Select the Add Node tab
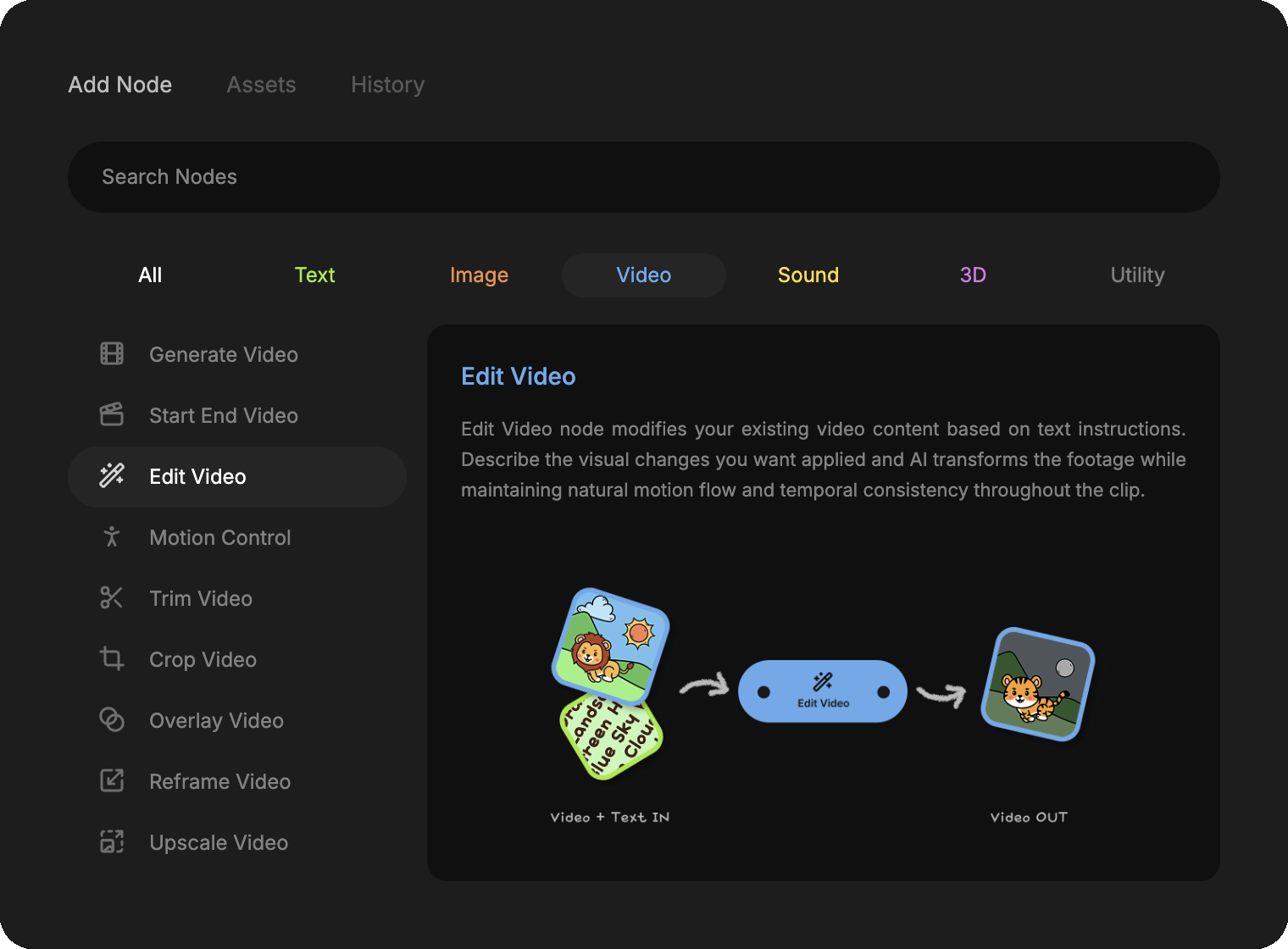 (x=120, y=85)
